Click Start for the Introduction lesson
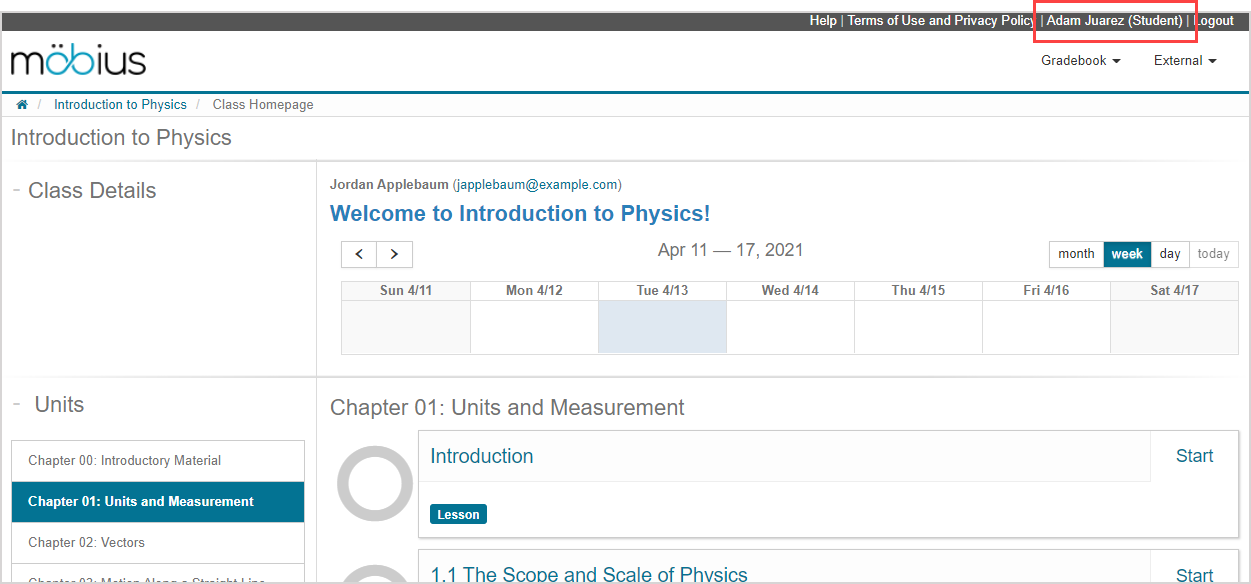The width and height of the screenshot is (1251, 584). click(x=1194, y=456)
